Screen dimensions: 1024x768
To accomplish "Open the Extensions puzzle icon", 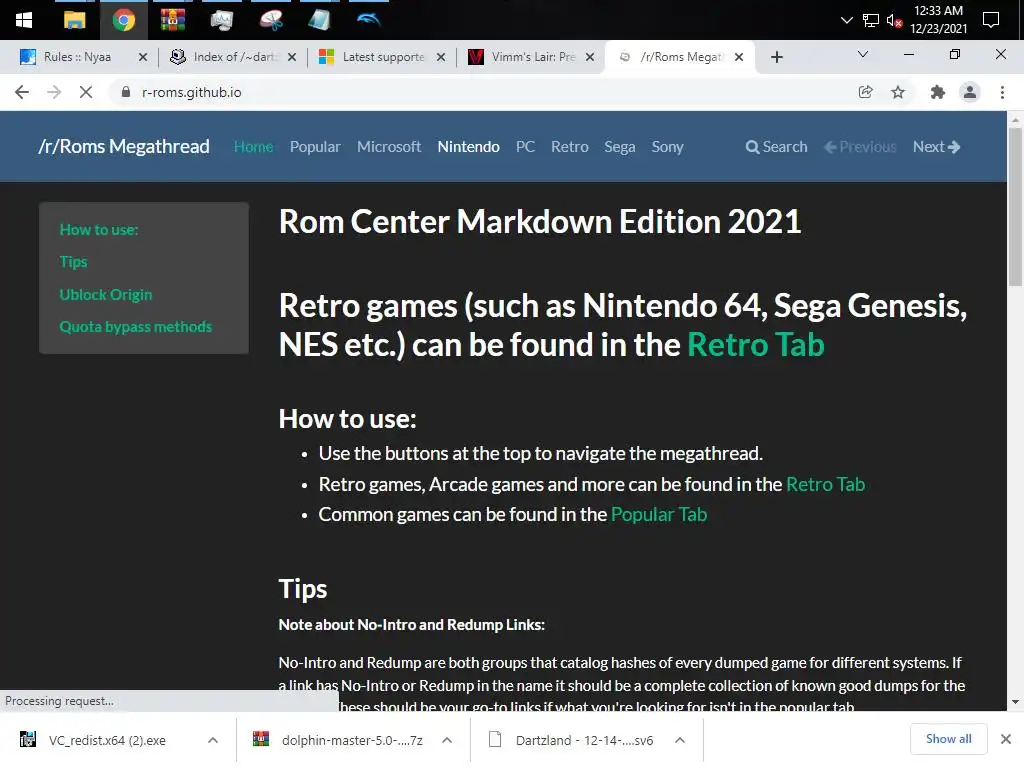I will [938, 92].
